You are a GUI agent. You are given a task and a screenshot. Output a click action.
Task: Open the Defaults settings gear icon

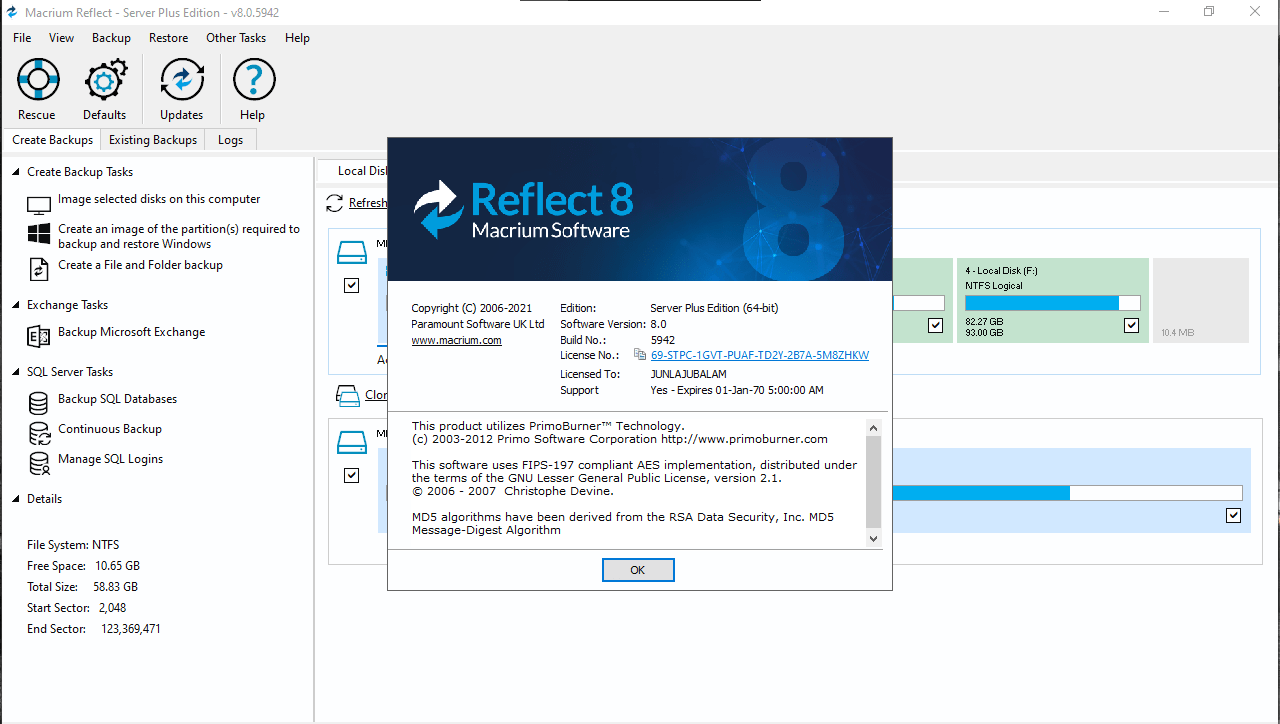[105, 80]
